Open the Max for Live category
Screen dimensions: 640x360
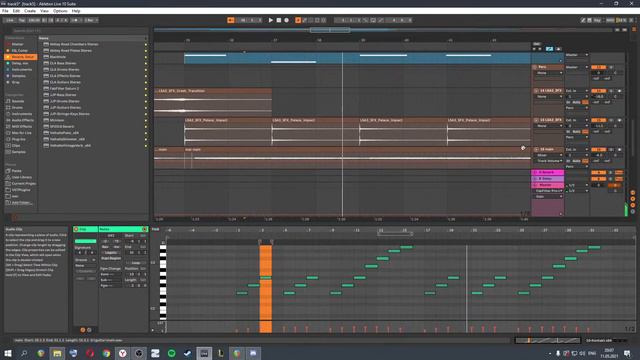tap(21, 133)
